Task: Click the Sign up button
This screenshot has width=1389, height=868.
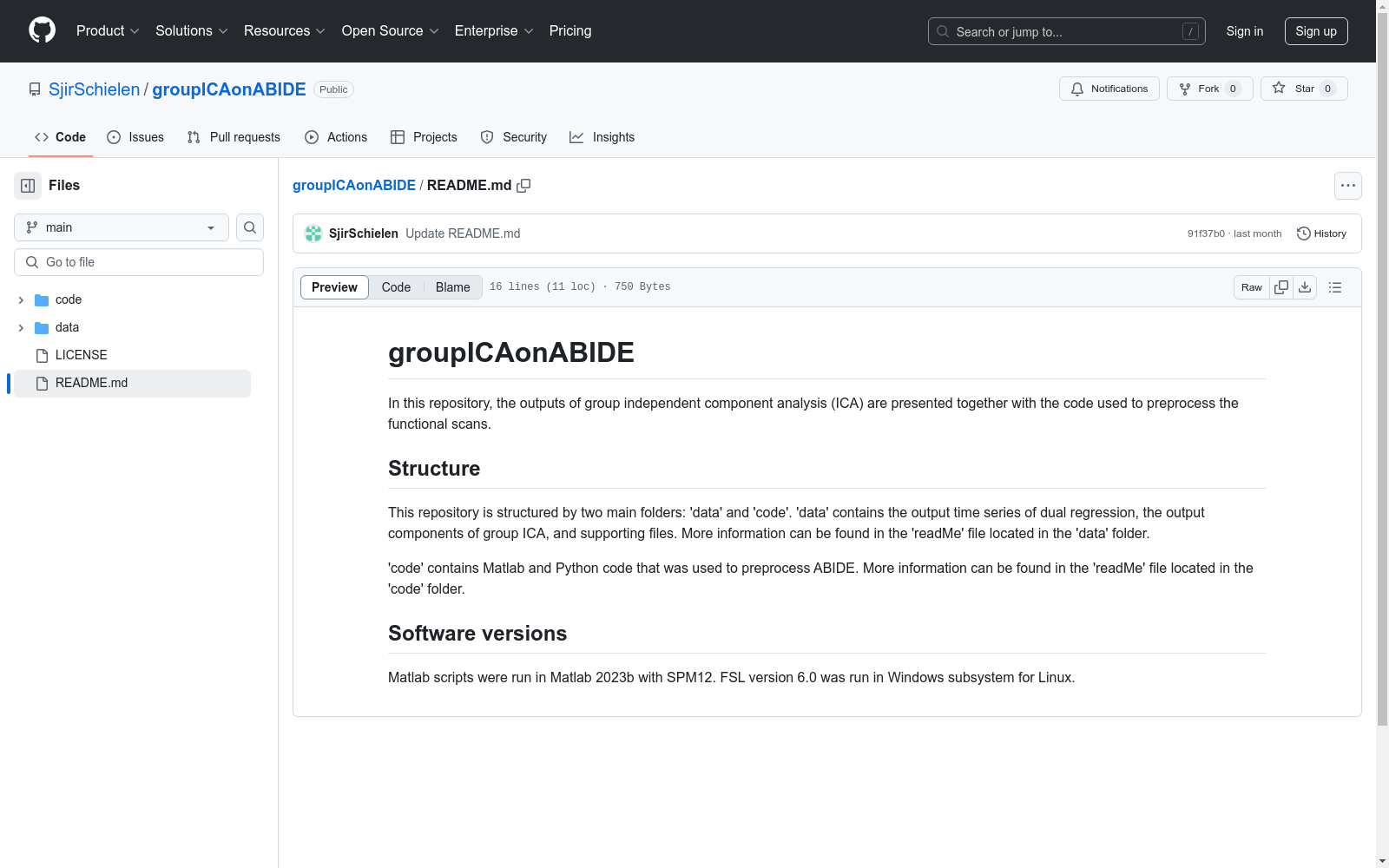Action: coord(1315,31)
